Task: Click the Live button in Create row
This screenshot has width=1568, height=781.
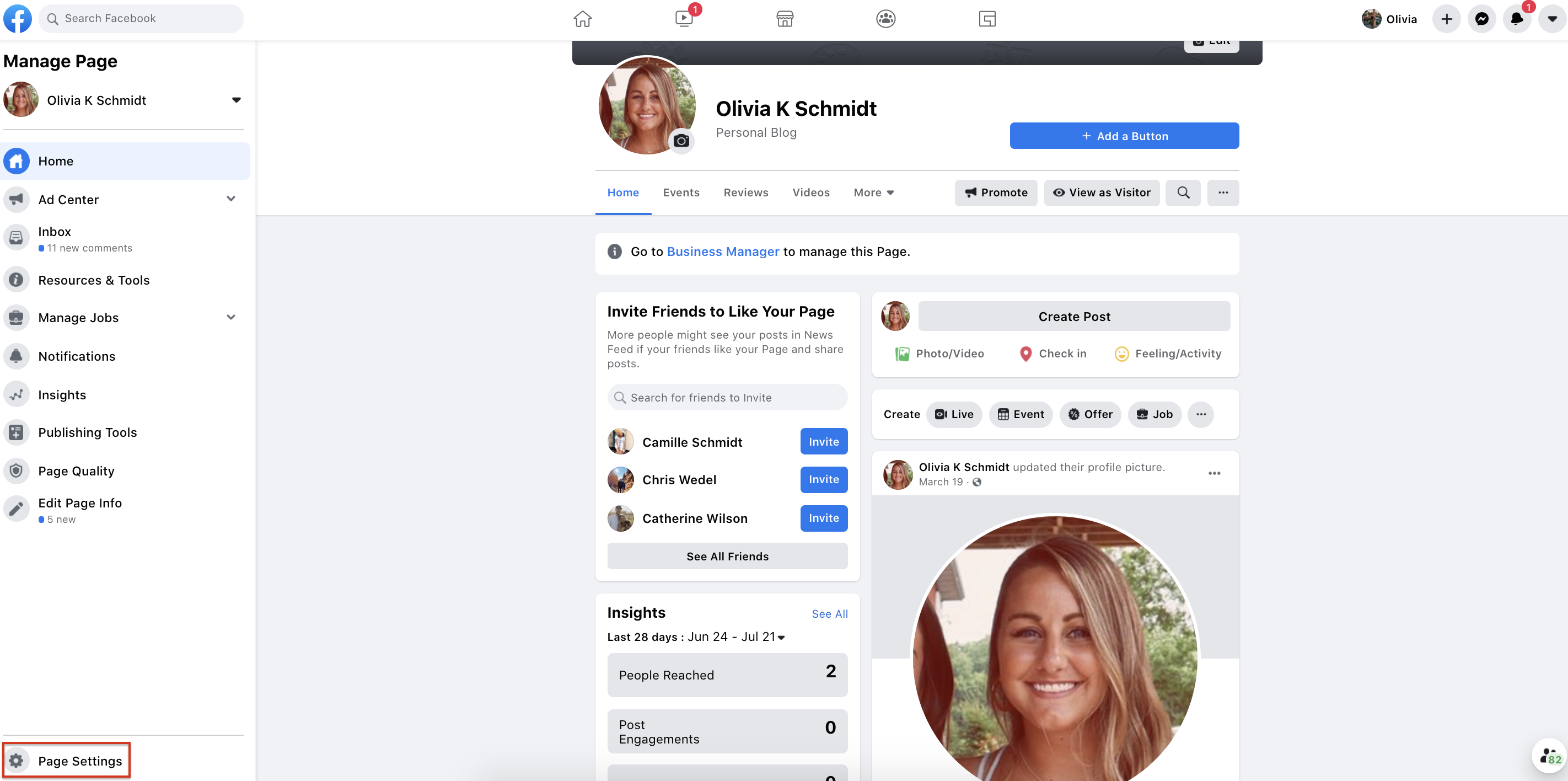Action: pyautogui.click(x=954, y=414)
